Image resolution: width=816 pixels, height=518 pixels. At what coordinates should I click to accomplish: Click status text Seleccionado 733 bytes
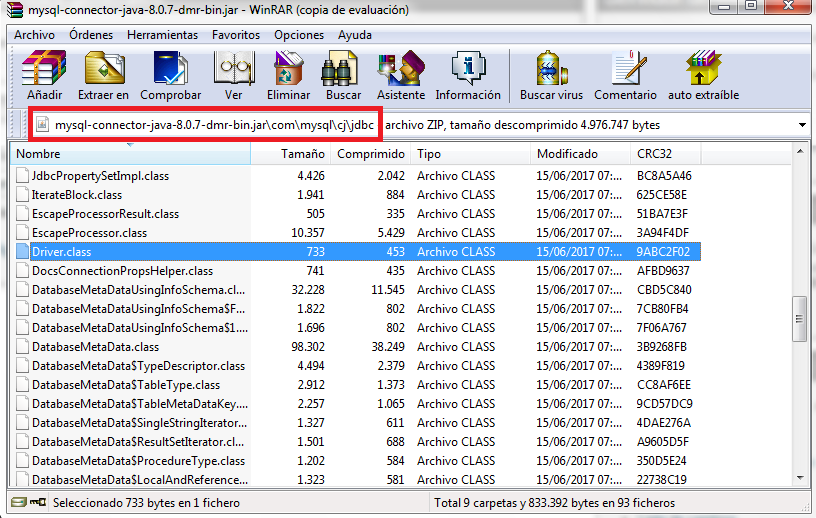pos(146,503)
